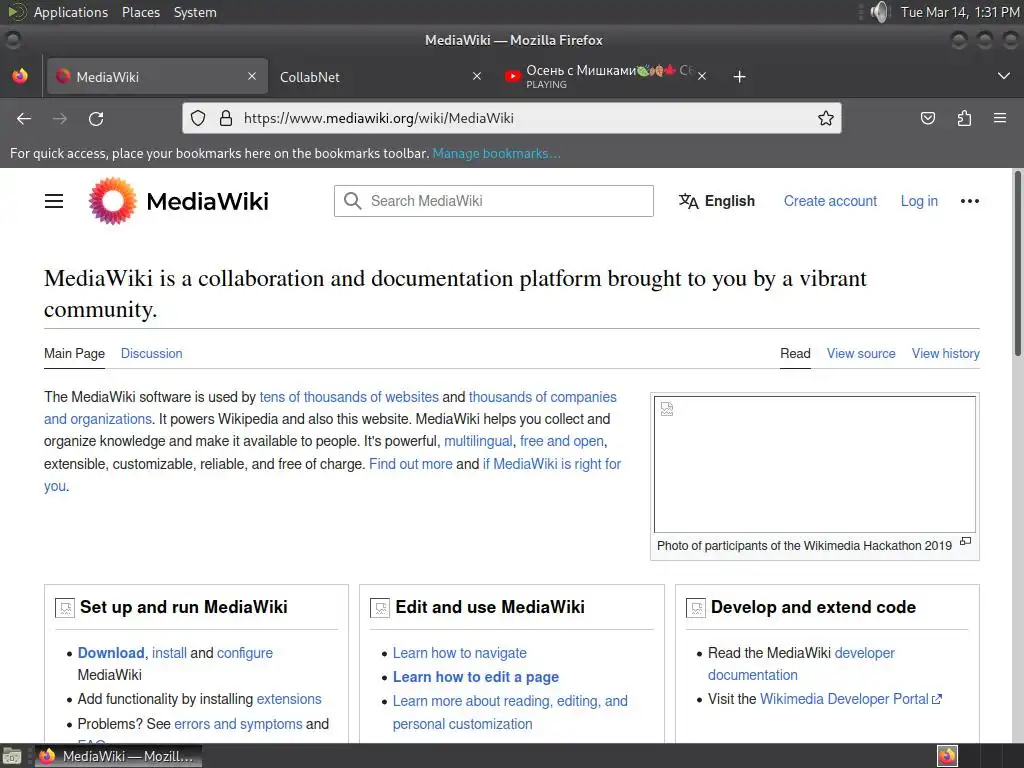Click icon beside Develop and extend code

[x=696, y=608]
